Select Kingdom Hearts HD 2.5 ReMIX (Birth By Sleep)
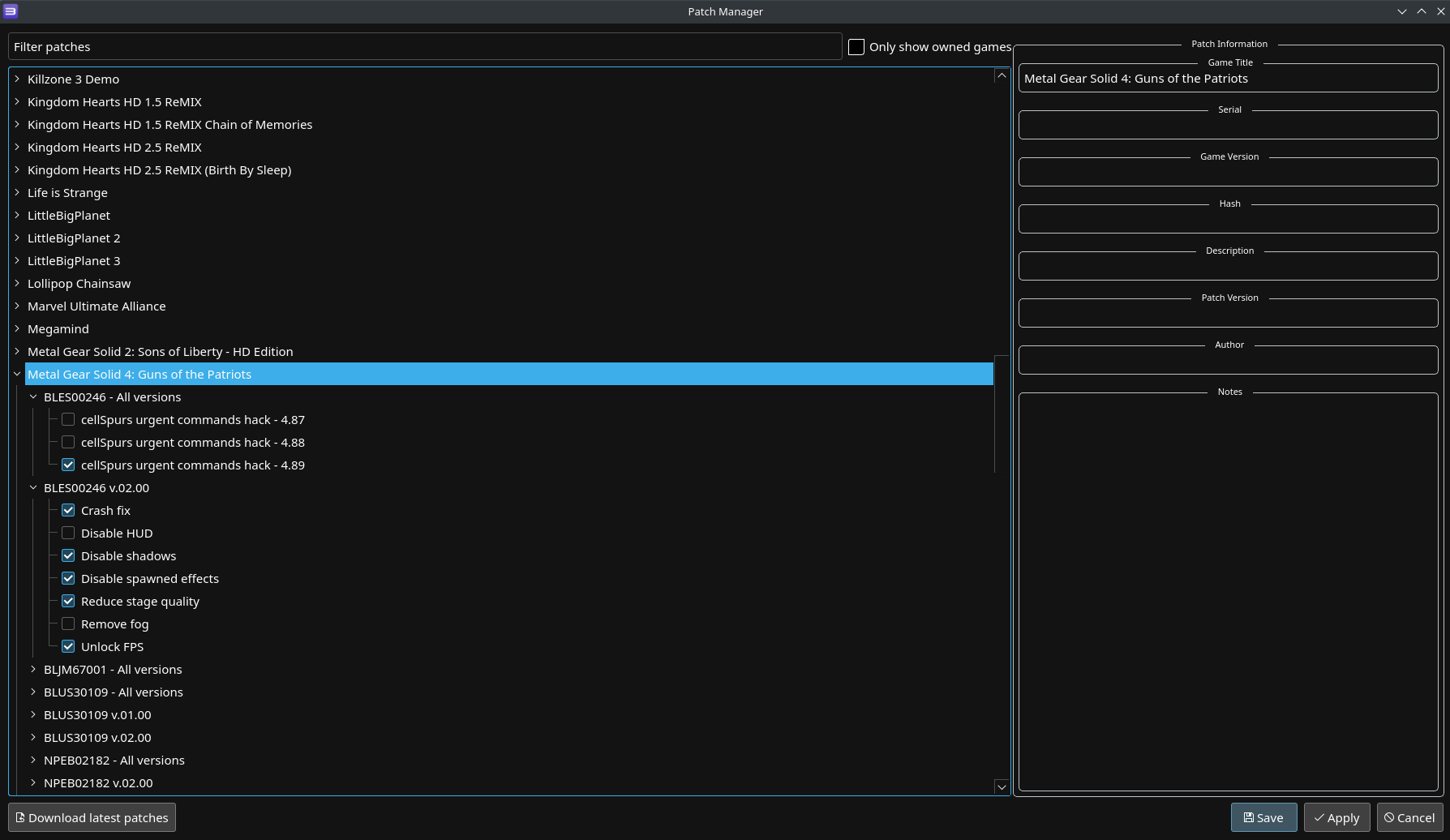1450x840 pixels. click(x=509, y=170)
